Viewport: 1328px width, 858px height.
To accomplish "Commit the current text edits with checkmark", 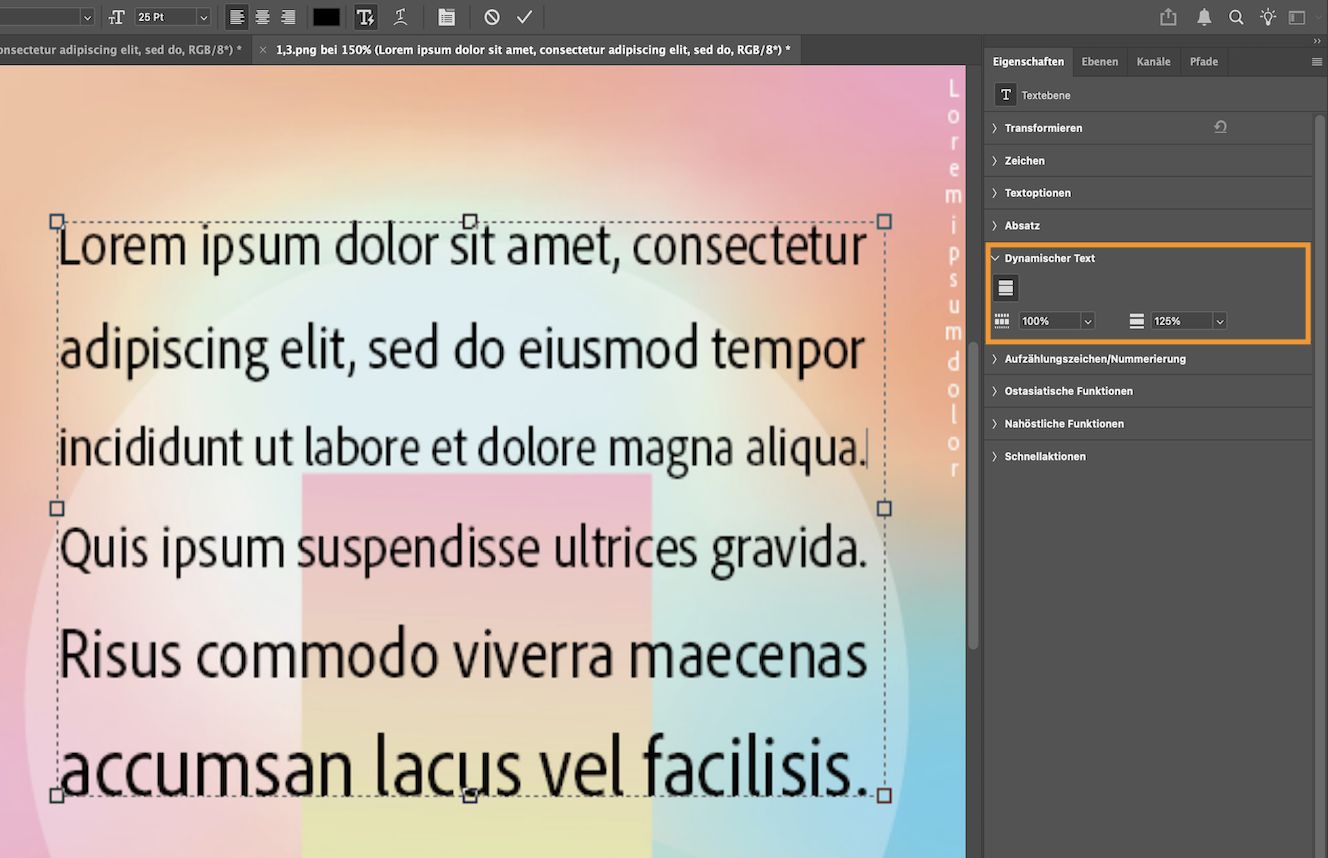I will coord(524,16).
